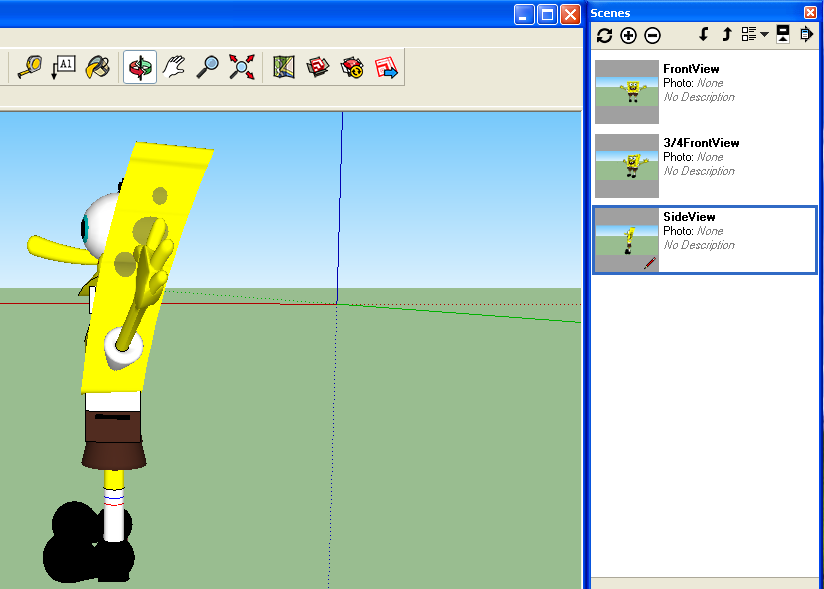824x589 pixels.
Task: Add a new scene with plus icon
Action: point(629,36)
